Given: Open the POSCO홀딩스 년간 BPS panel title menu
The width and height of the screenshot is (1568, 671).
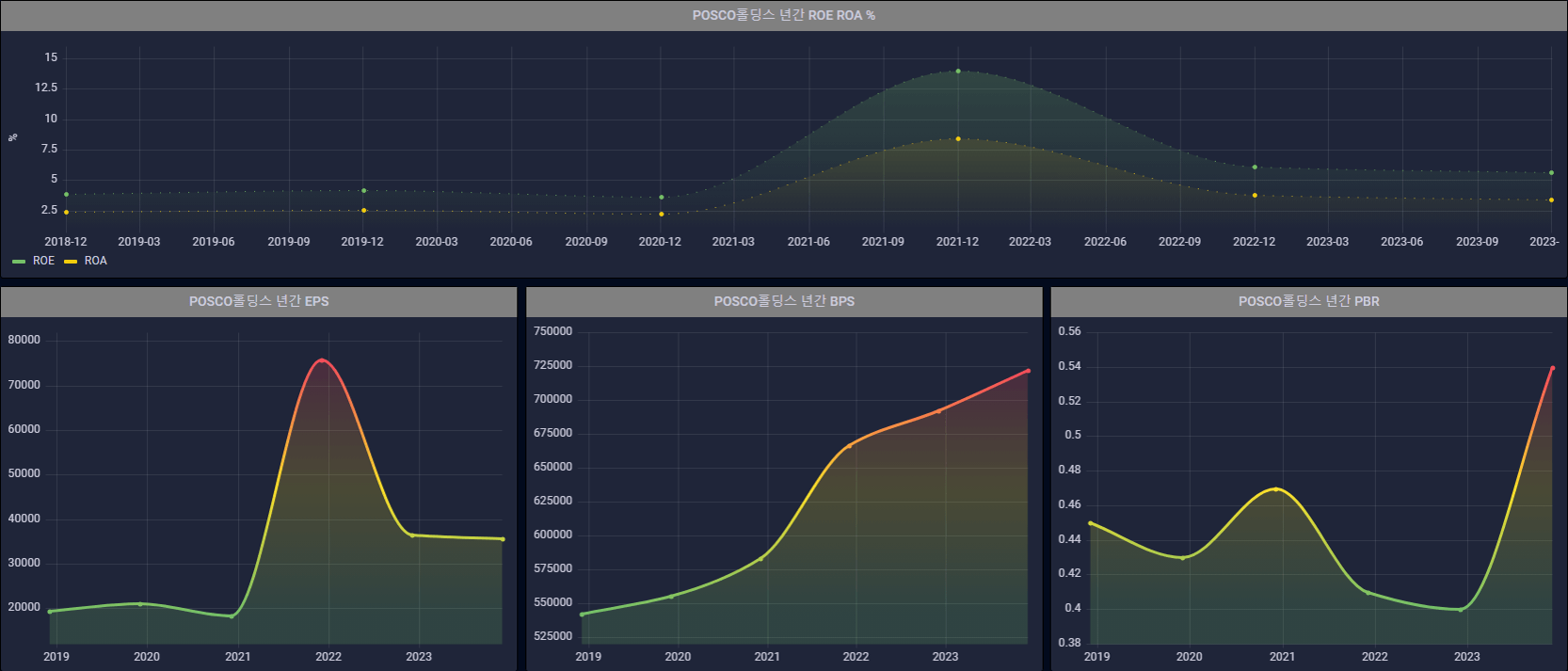Looking at the screenshot, I should pyautogui.click(x=784, y=301).
